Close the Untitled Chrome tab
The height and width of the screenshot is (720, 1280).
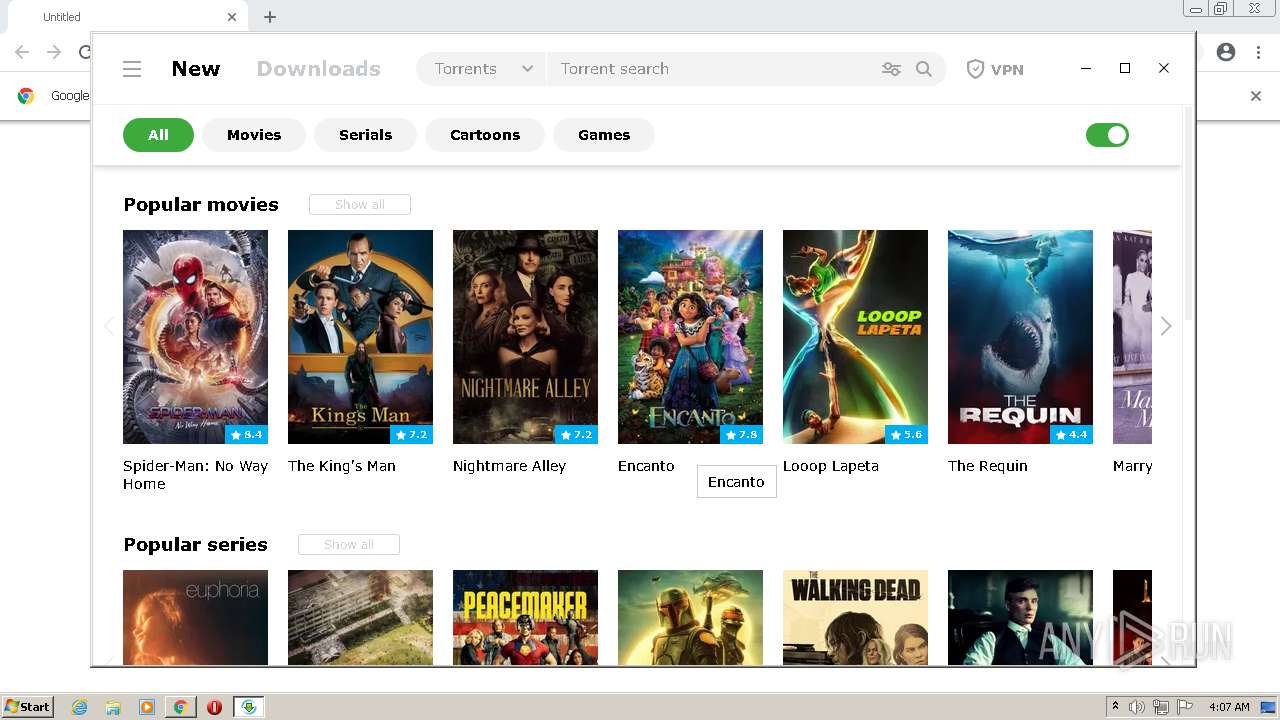click(232, 17)
